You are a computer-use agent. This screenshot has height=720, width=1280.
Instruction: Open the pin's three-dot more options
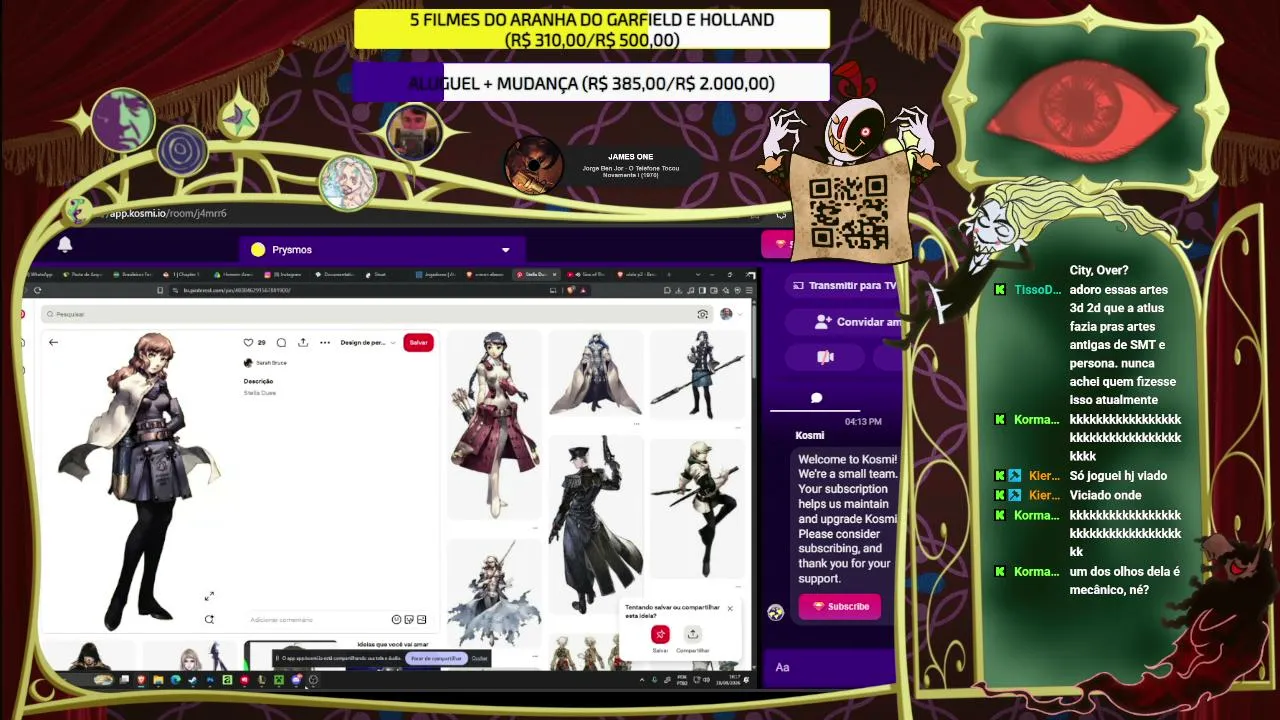click(325, 343)
